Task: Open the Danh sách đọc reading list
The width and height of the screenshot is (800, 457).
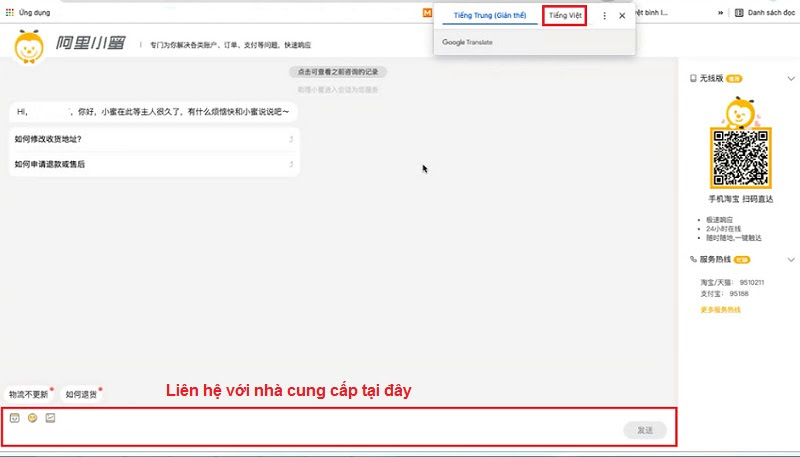Action: (x=765, y=13)
